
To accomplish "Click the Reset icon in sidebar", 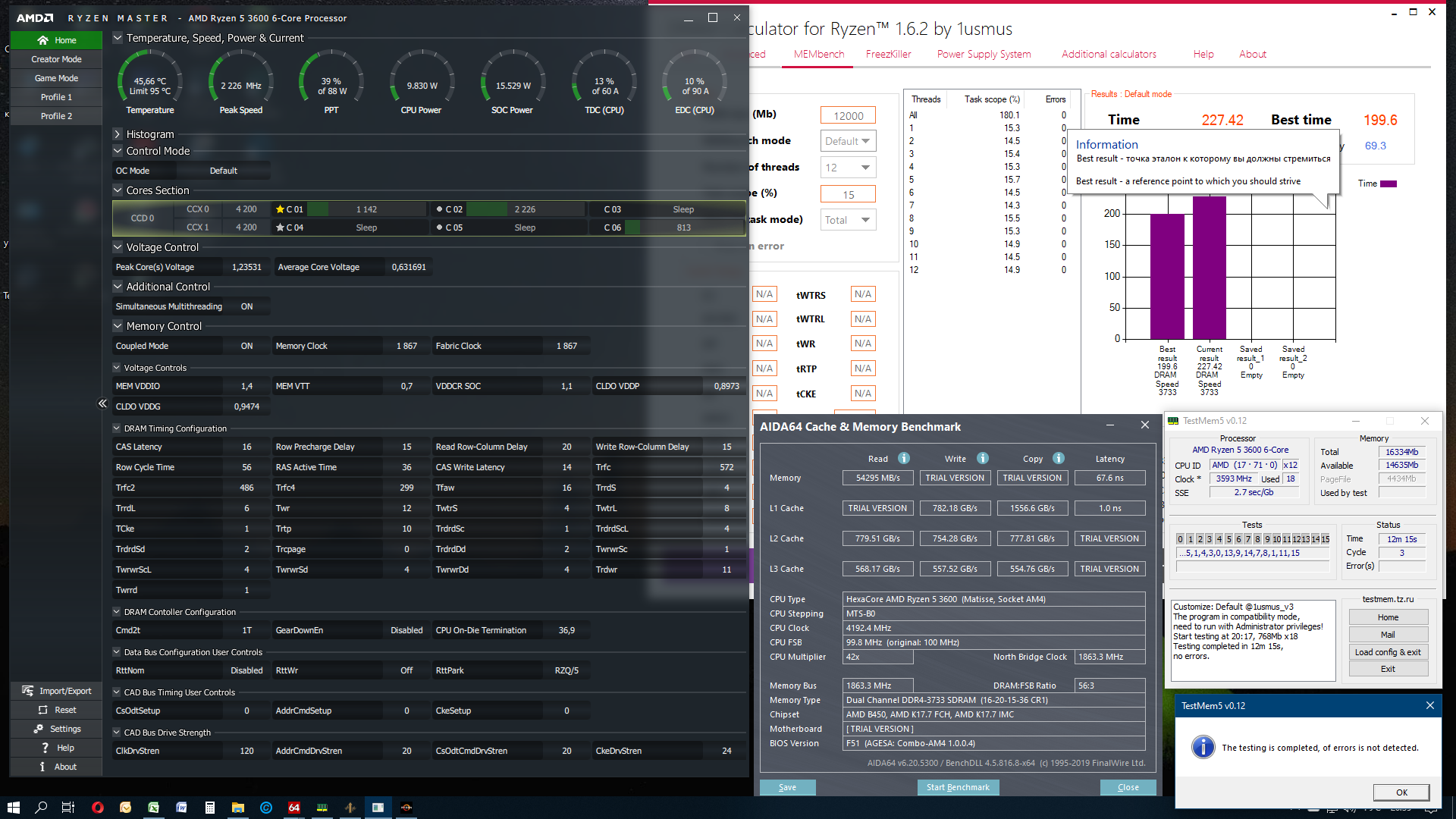I will tap(43, 710).
